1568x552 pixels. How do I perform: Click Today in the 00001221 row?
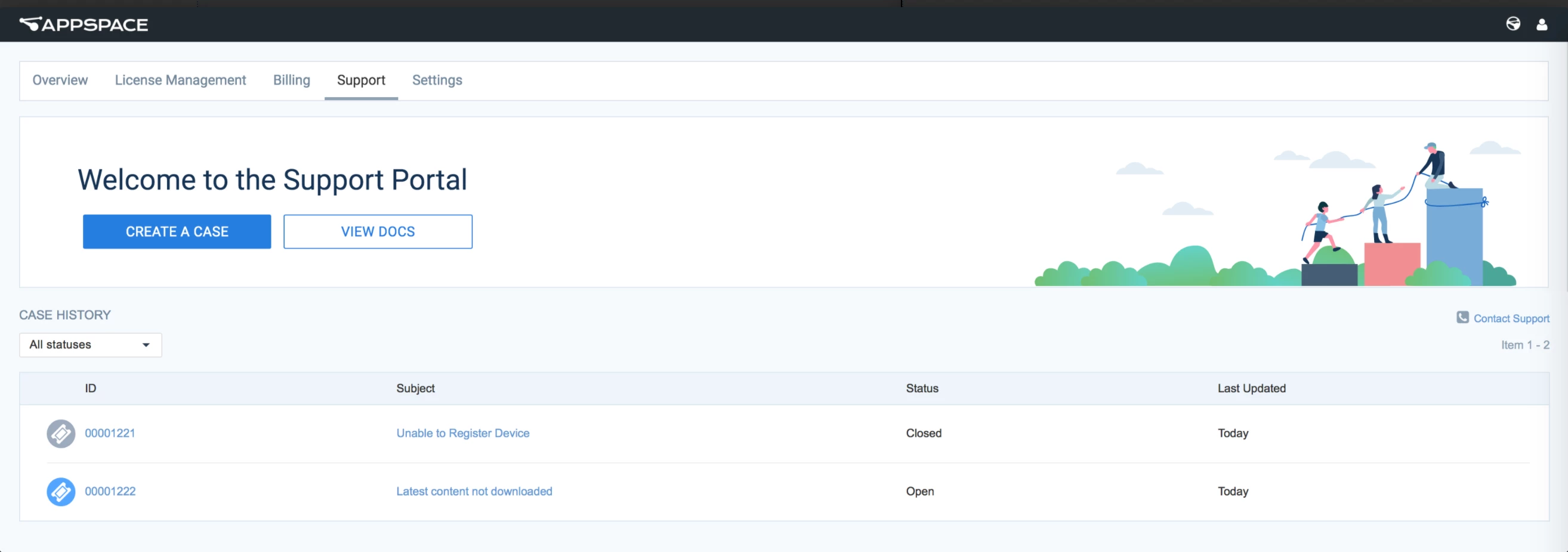click(1233, 433)
